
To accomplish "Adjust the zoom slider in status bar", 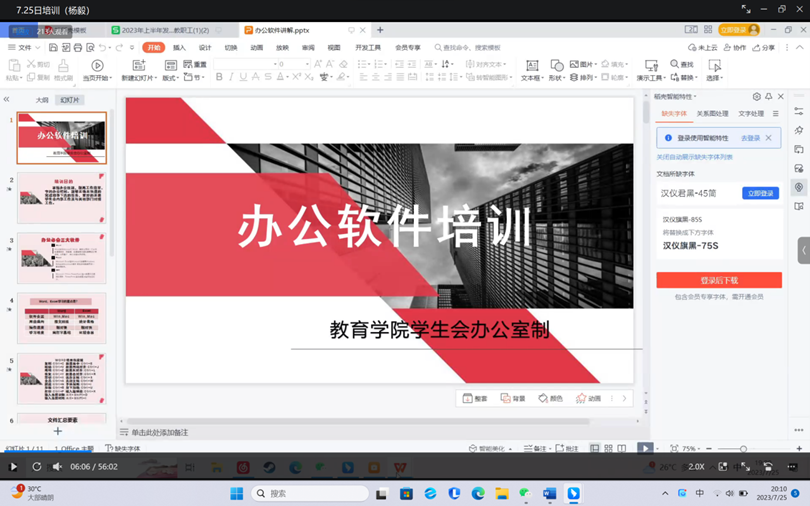I will click(x=743, y=449).
